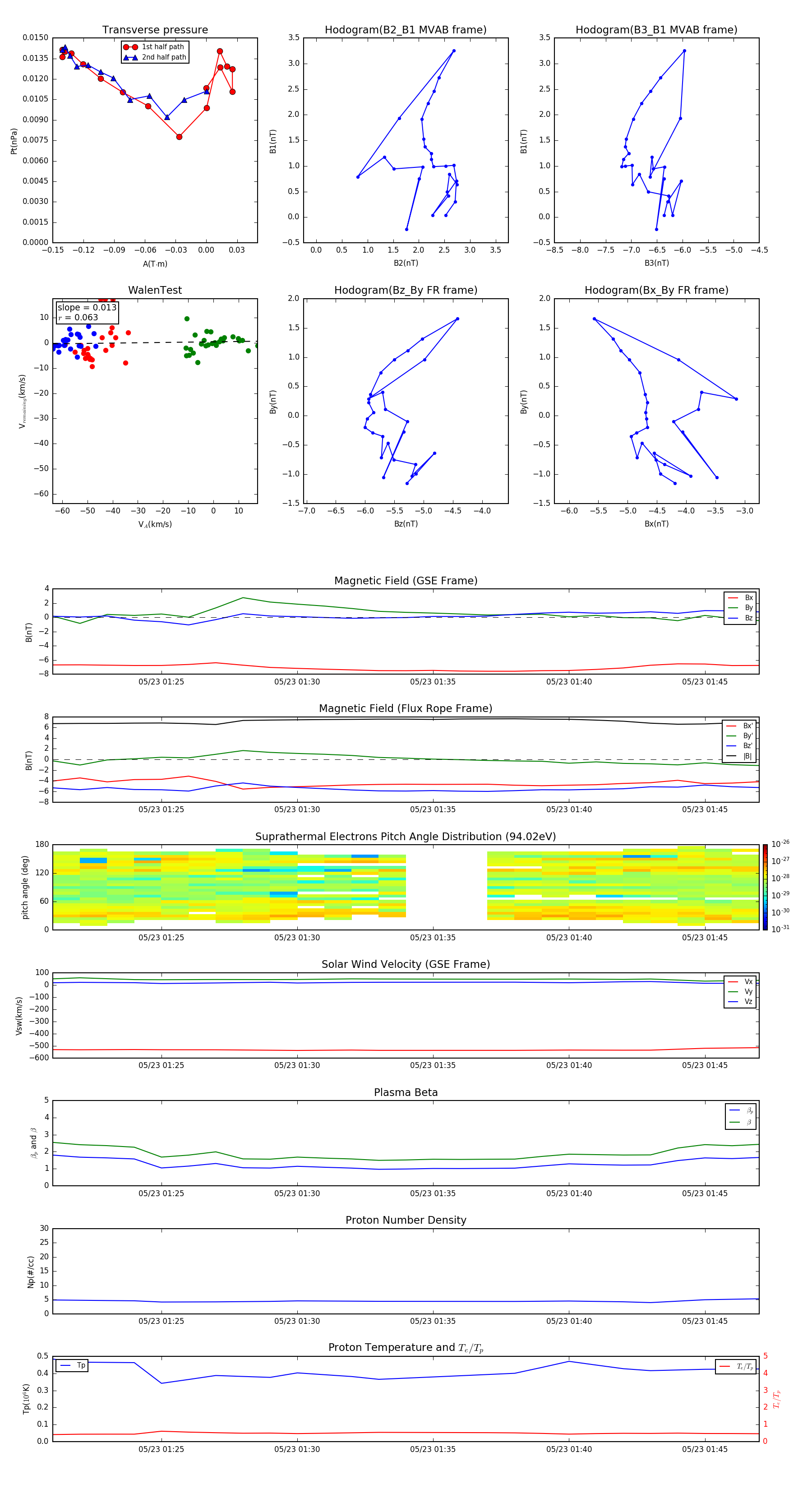The image size is (812, 1489).
Task: Select "Vx" in the solar wind legend
Action: (741, 981)
